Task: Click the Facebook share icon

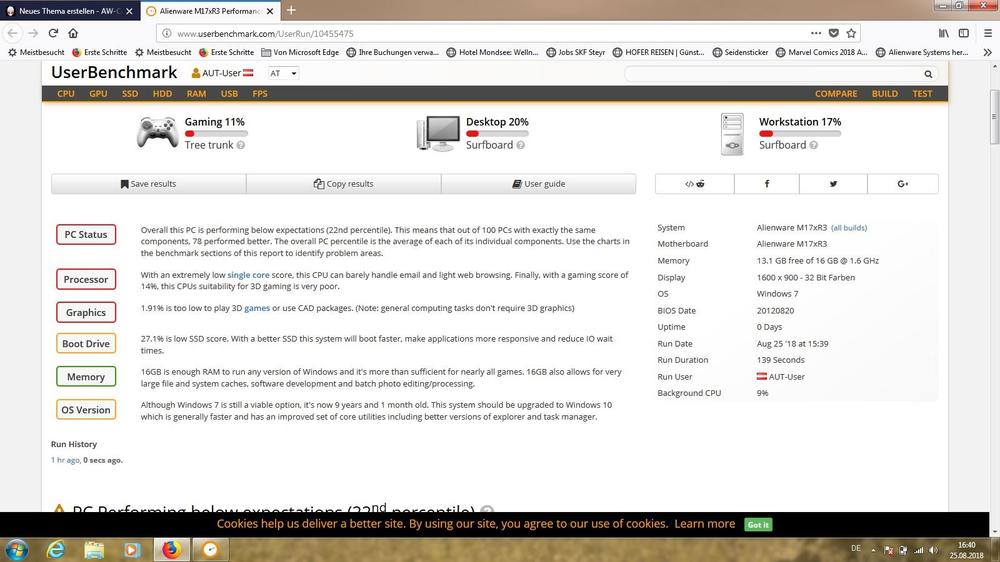Action: coord(767,184)
